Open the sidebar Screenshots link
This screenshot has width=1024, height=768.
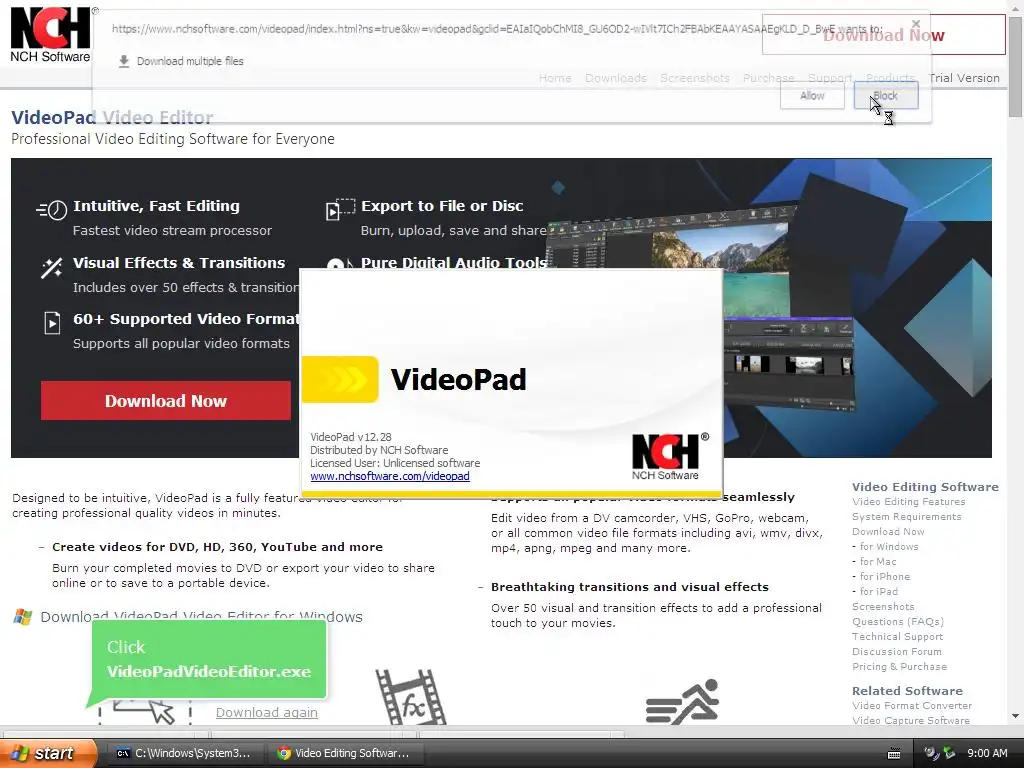click(x=883, y=607)
